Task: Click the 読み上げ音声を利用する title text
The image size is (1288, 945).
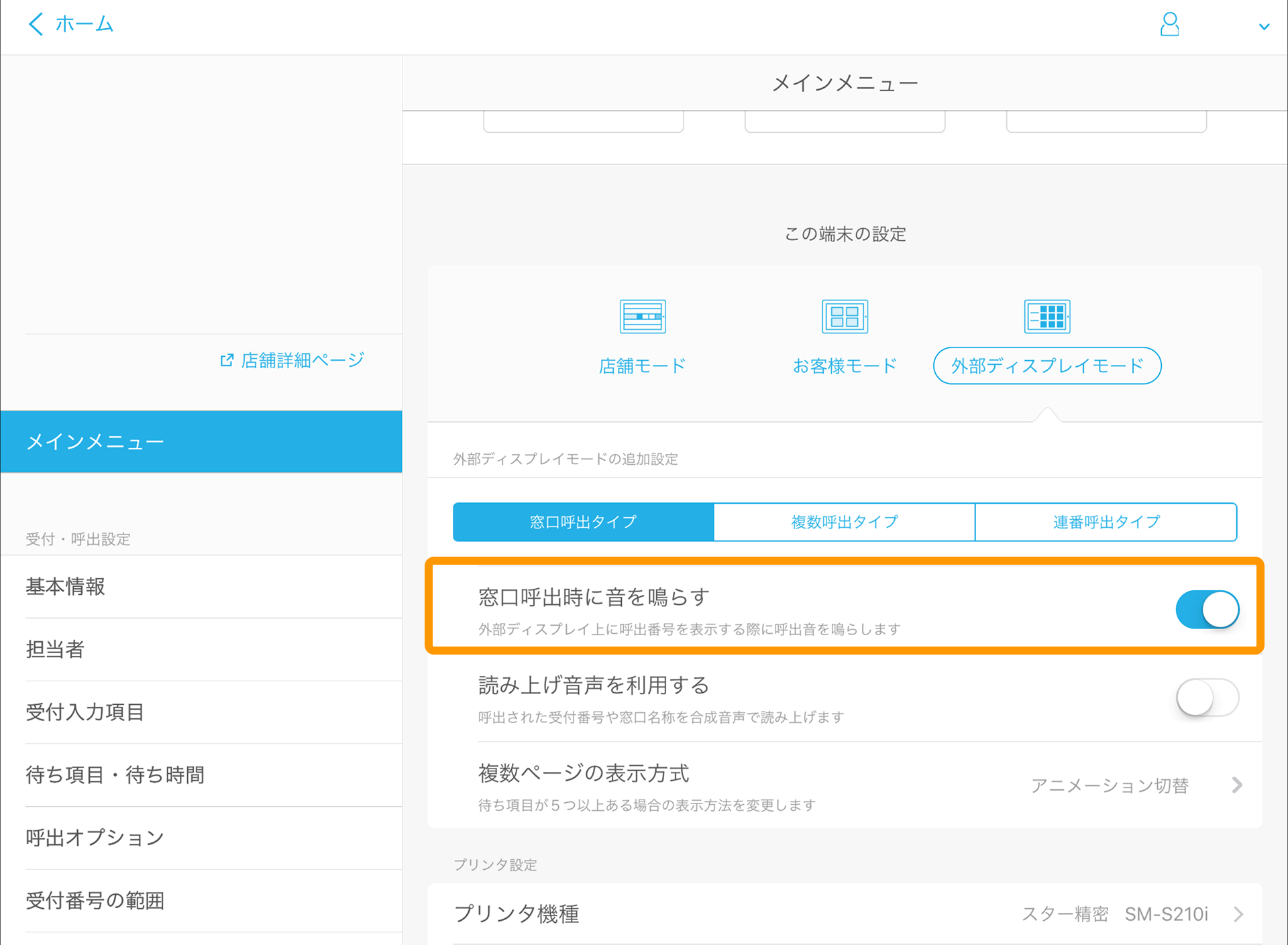Action: click(x=594, y=685)
